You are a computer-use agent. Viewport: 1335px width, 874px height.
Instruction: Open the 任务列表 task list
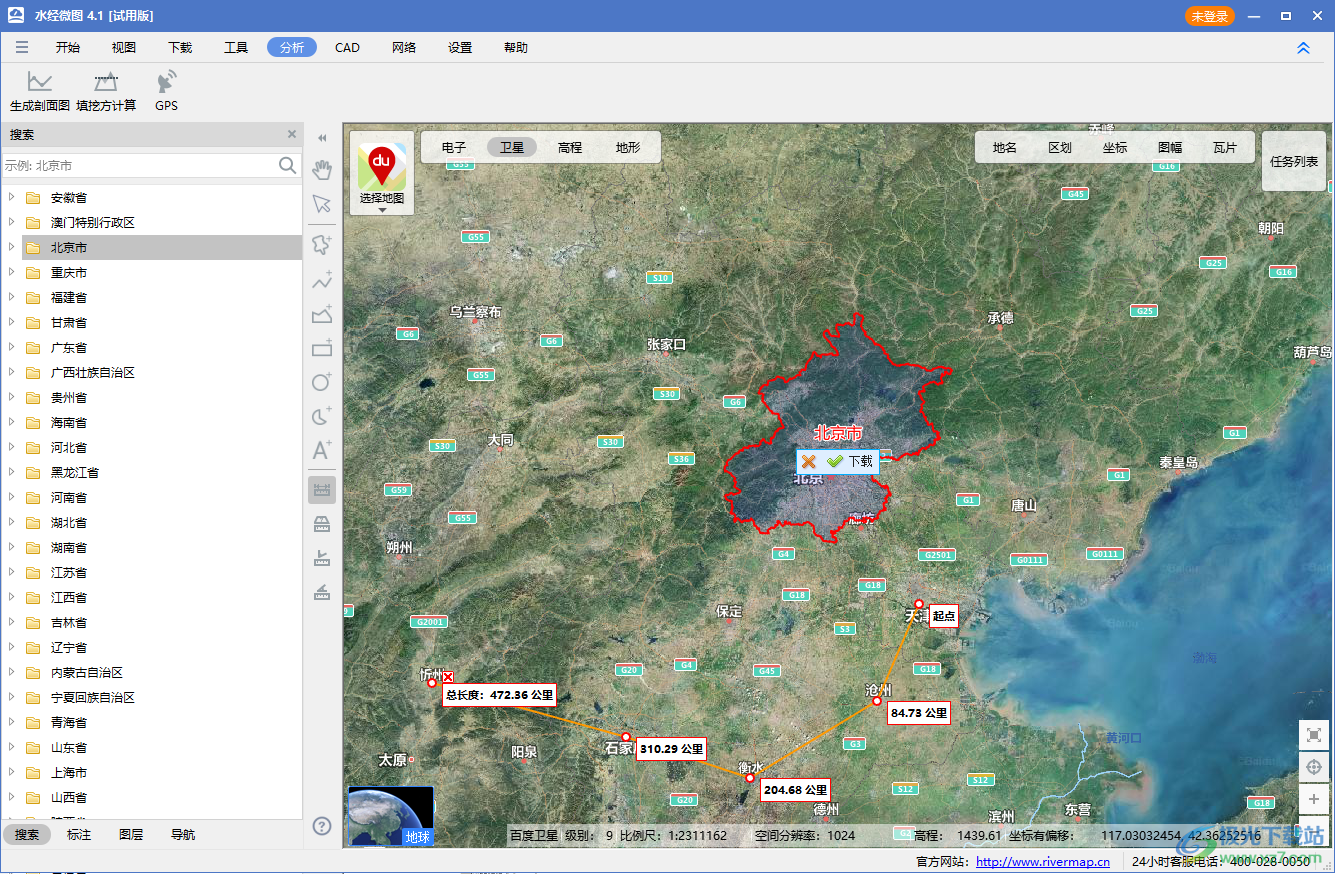click(1294, 161)
